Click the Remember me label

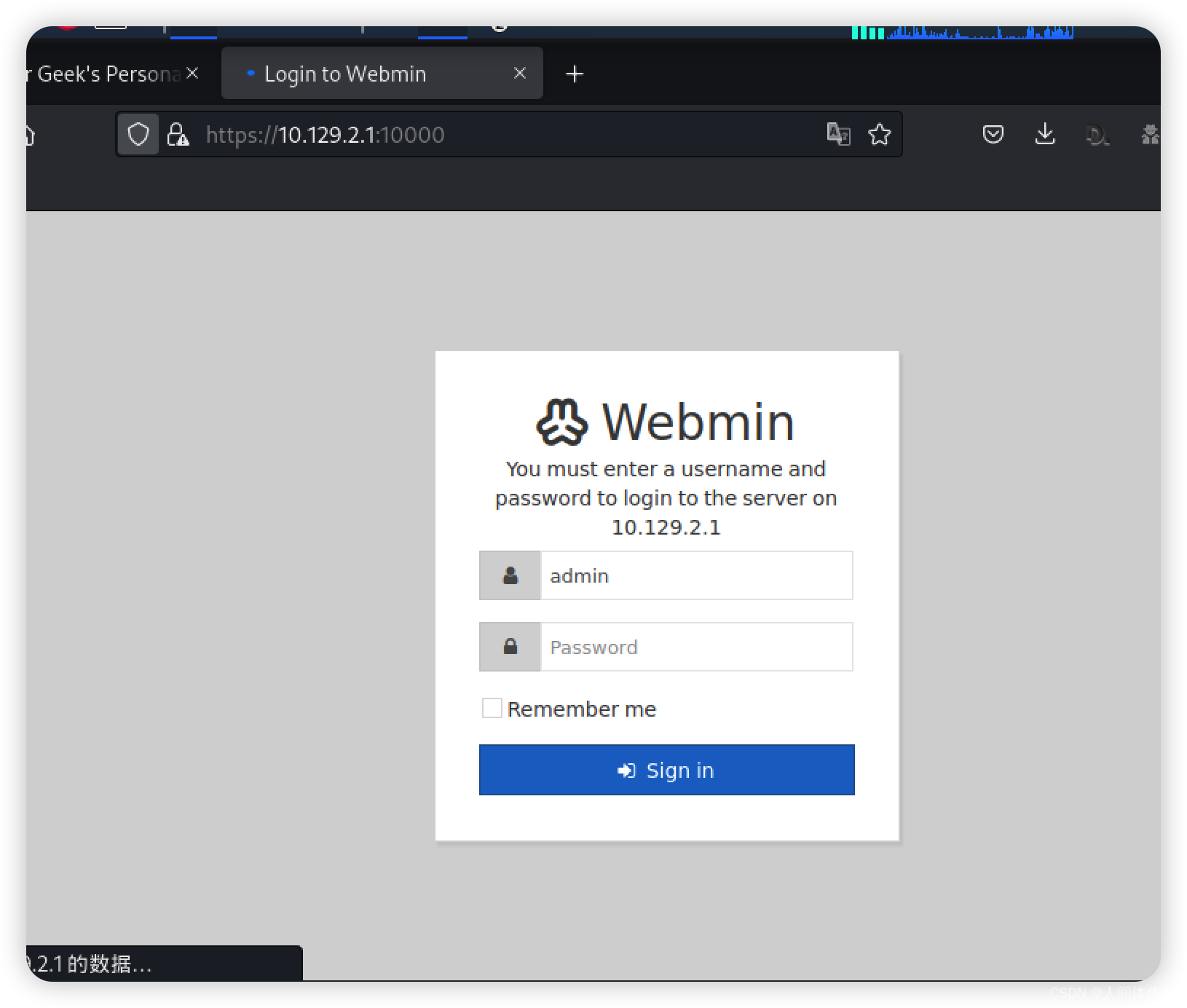pyautogui.click(x=582, y=709)
